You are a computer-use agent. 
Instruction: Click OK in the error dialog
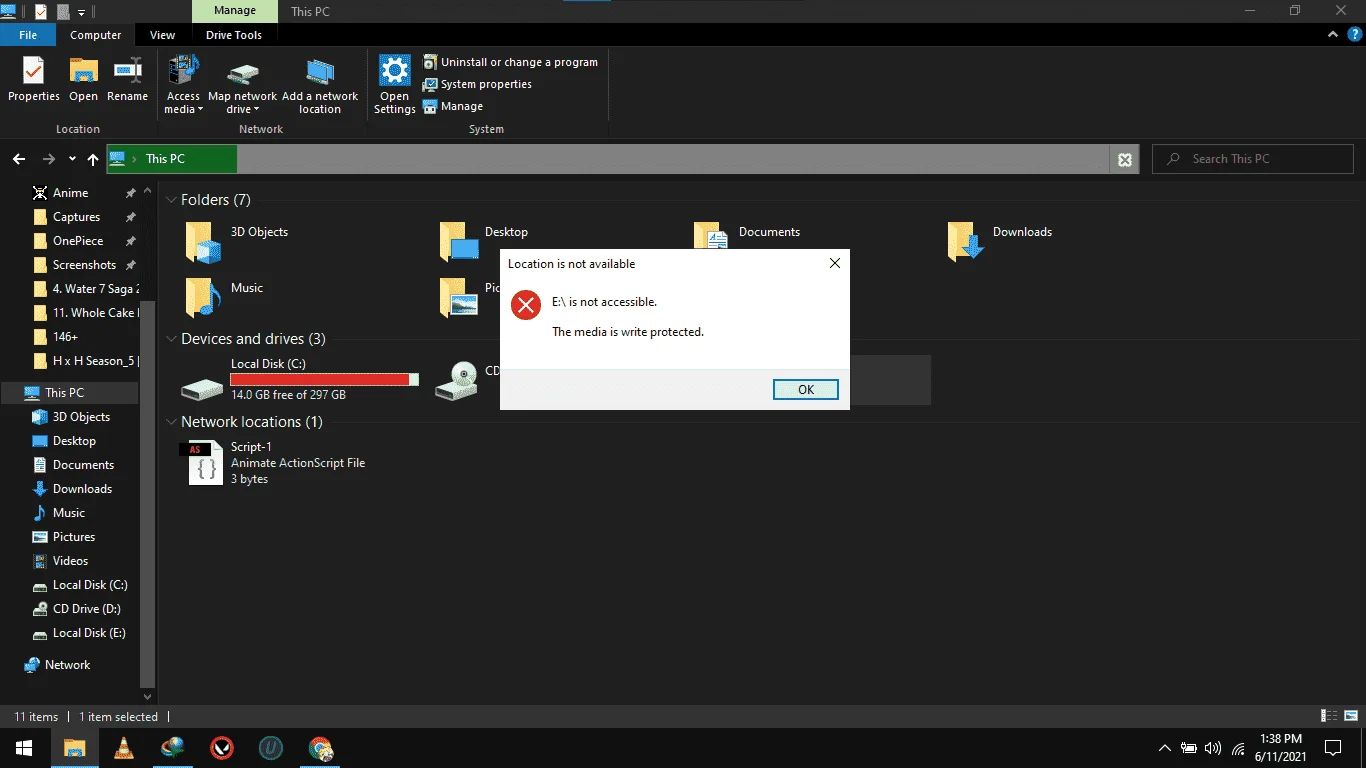point(806,390)
